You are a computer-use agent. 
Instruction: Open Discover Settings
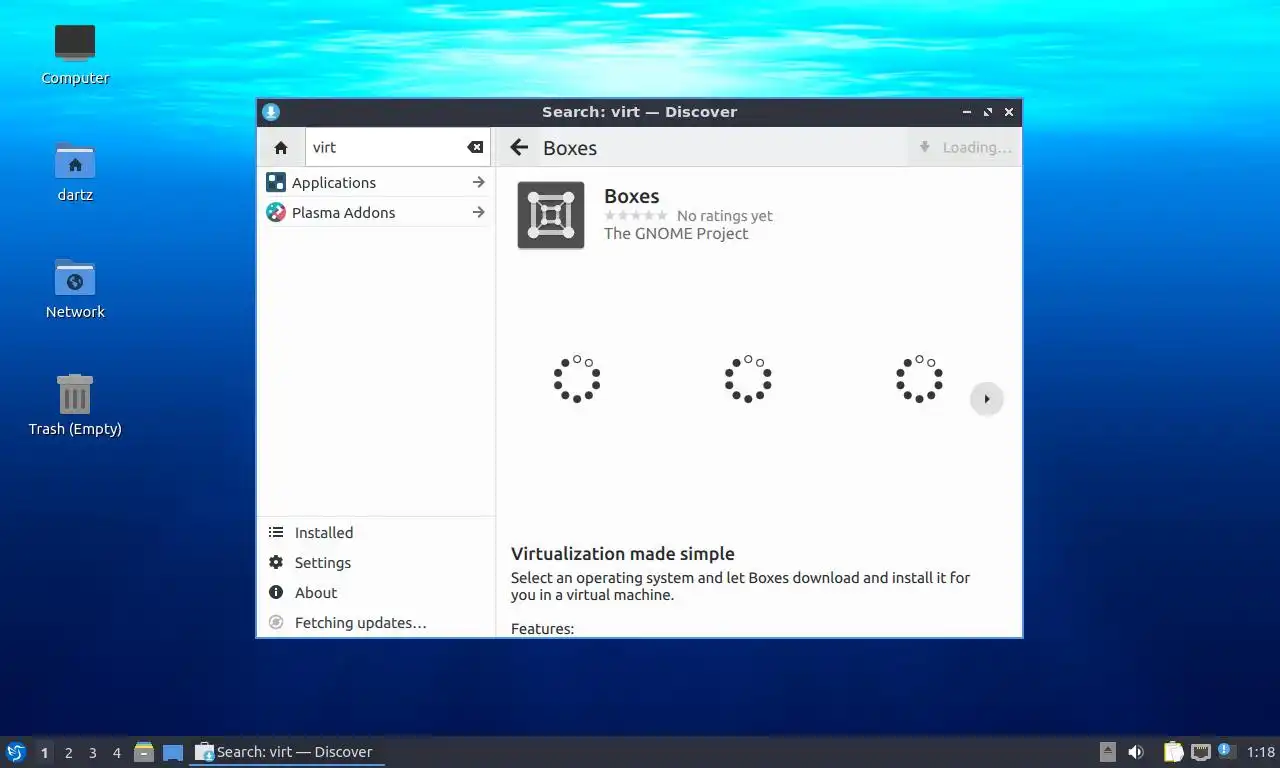(x=375, y=563)
